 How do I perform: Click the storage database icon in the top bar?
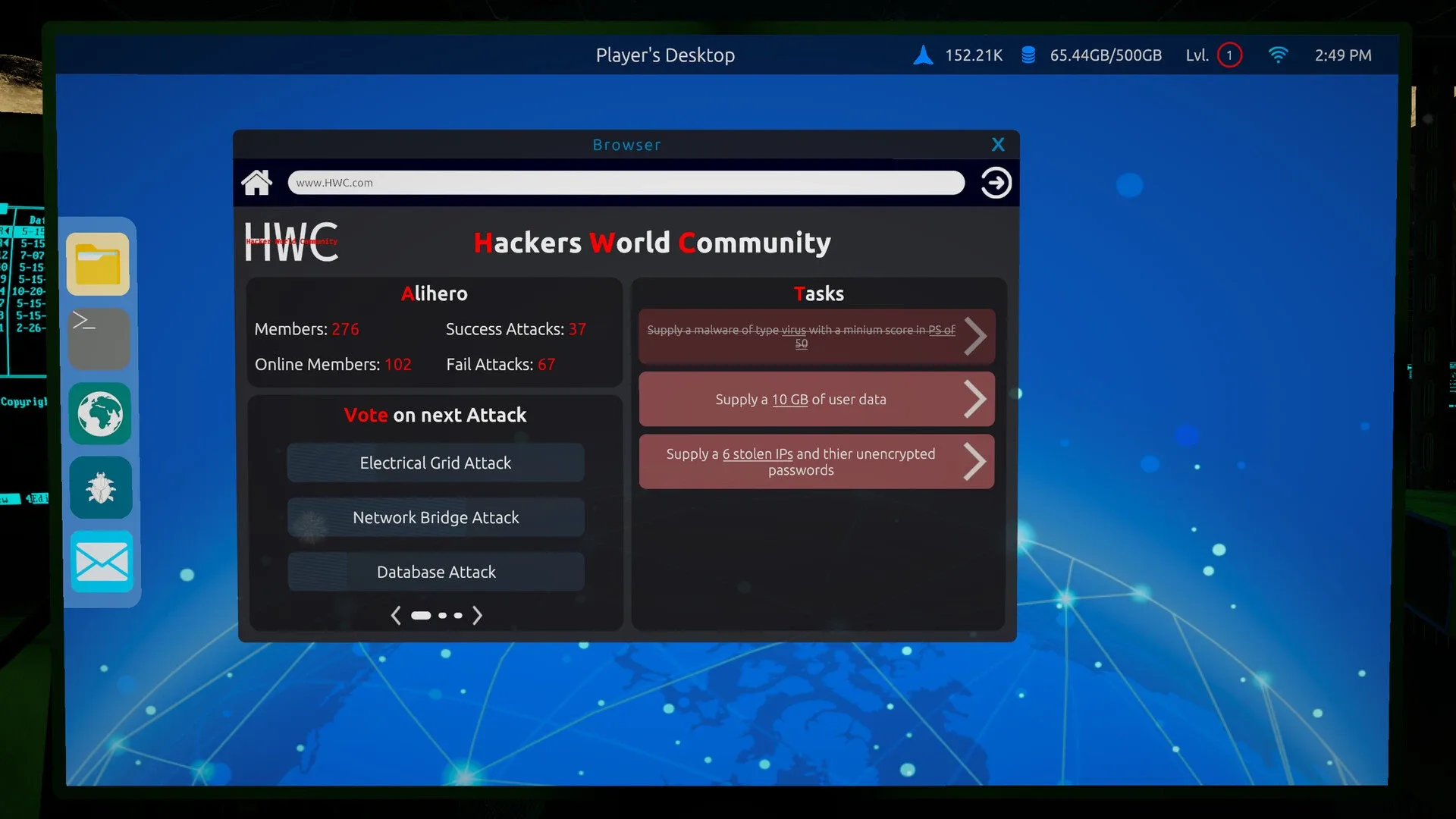point(1028,55)
